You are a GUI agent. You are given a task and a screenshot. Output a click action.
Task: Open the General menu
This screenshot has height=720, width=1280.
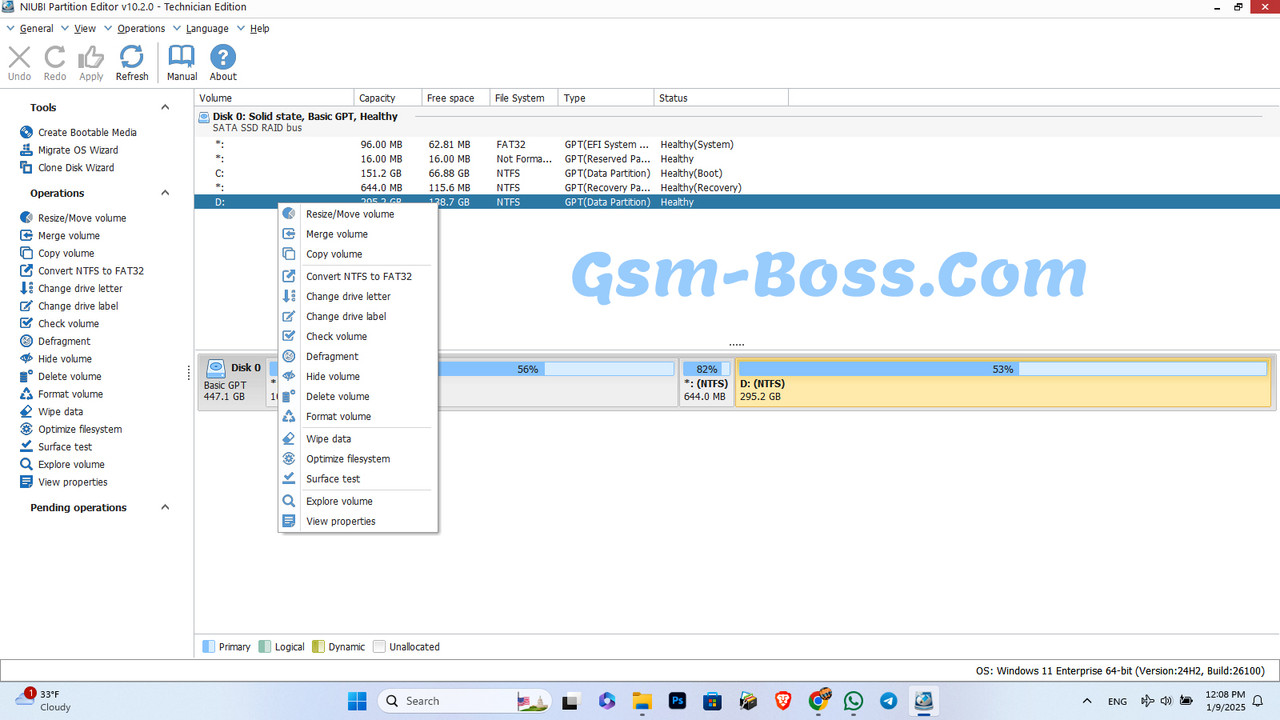[36, 29]
